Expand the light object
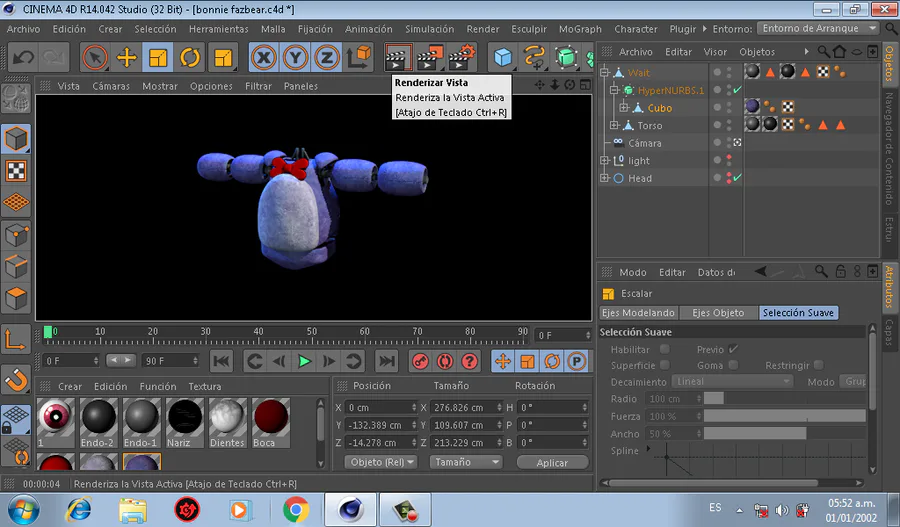Viewport: 900px width, 527px height. 604,160
